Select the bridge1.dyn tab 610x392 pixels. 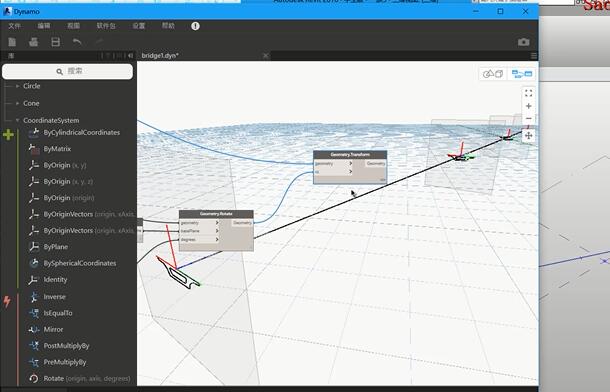pyautogui.click(x=160, y=56)
